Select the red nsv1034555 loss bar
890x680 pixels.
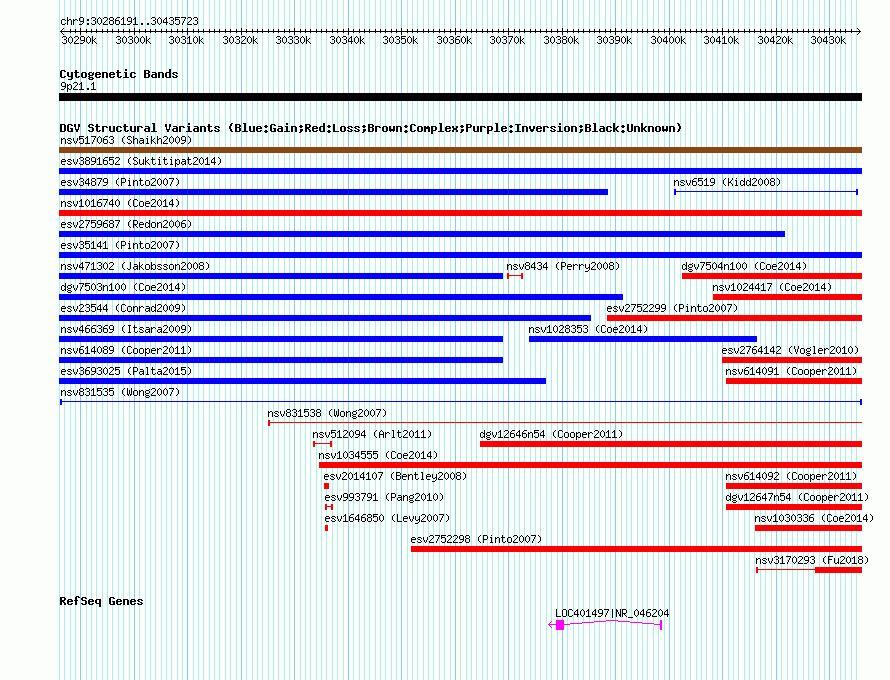[590, 465]
